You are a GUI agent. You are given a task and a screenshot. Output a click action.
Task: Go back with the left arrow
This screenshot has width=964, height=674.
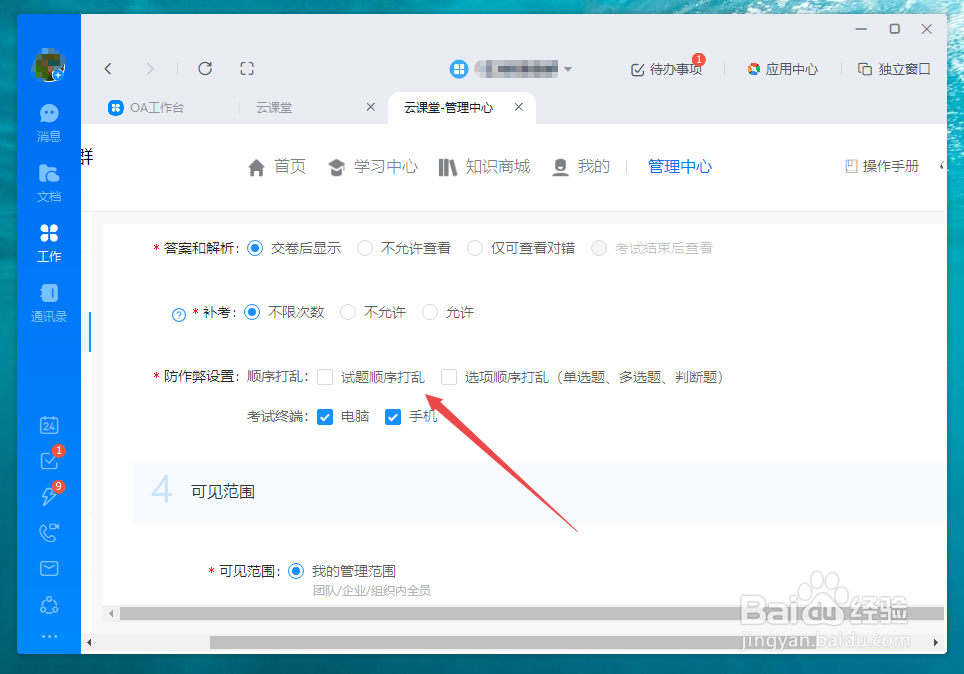click(x=108, y=69)
